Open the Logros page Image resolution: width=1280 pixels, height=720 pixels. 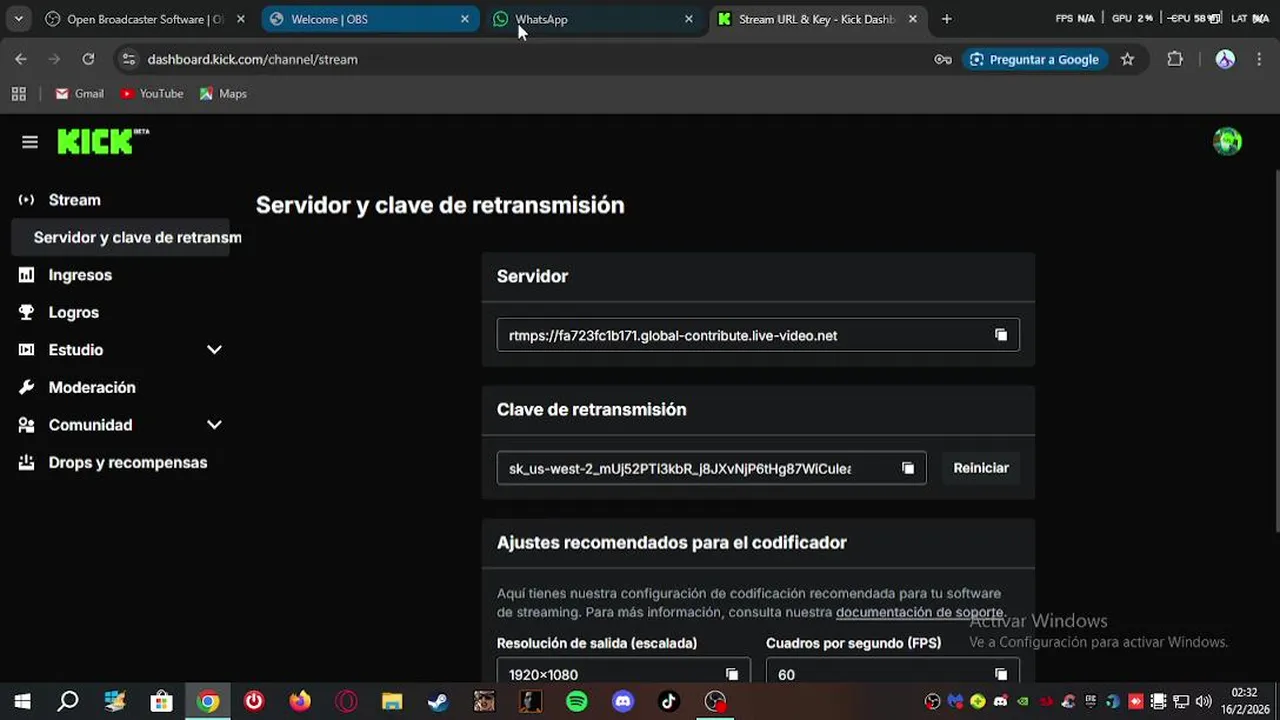pos(73,312)
